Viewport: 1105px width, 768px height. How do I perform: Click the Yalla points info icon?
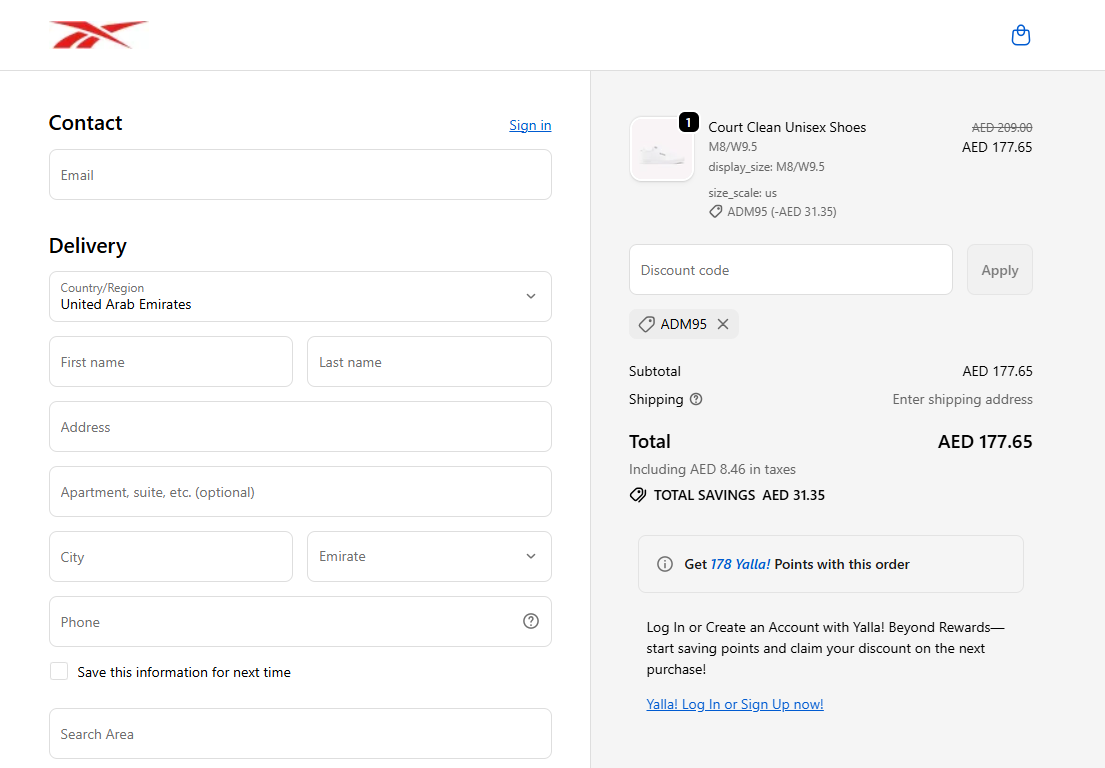665,564
